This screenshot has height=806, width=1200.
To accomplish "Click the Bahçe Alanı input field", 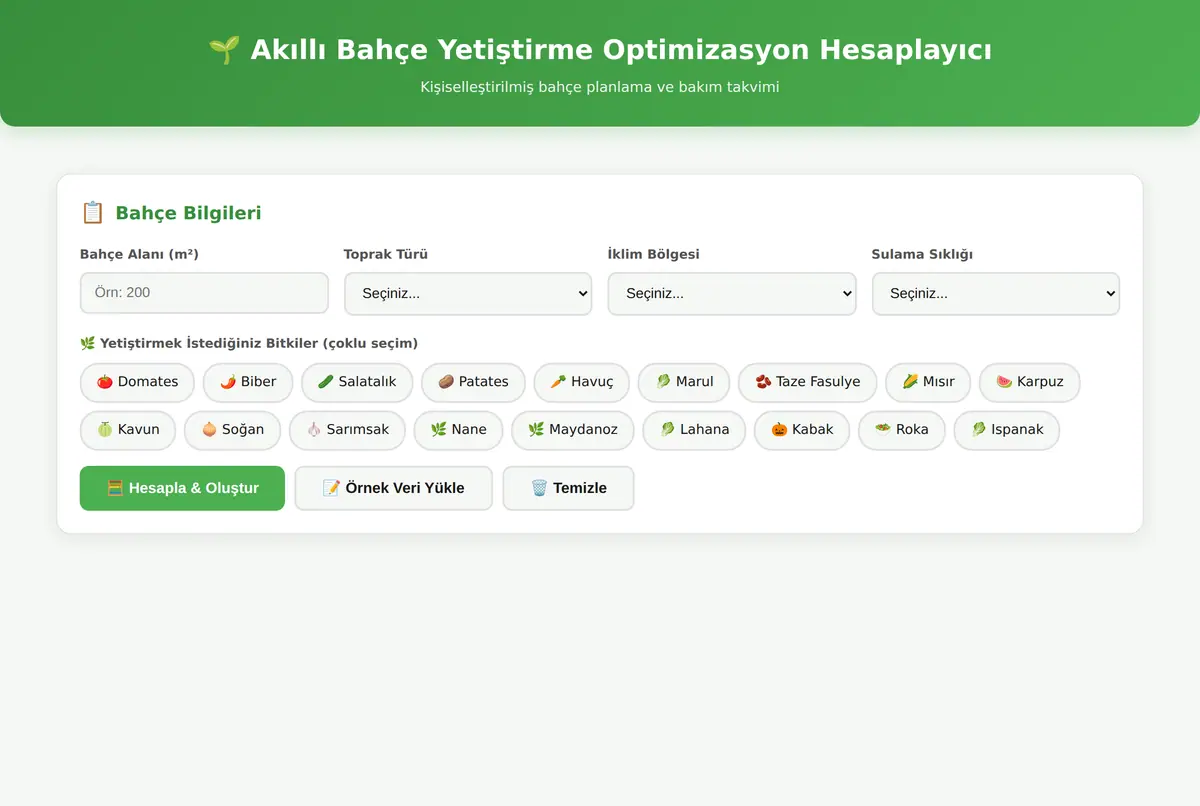I will [204, 293].
